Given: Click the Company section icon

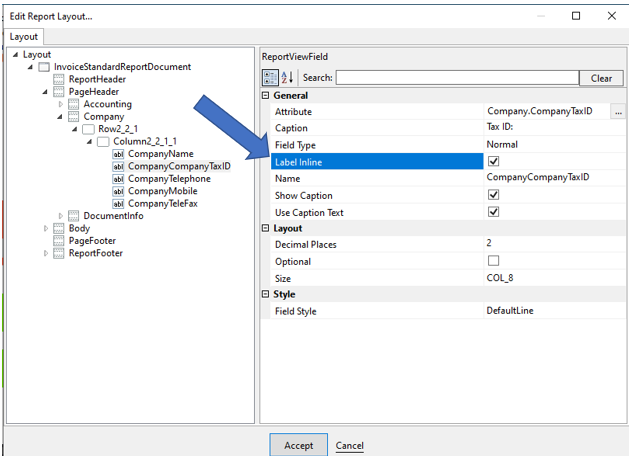Looking at the screenshot, I should point(74,117).
